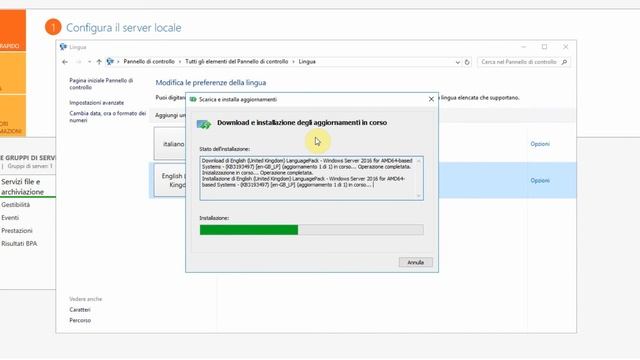
Task: Close the Lingua window
Action: pos(566,47)
